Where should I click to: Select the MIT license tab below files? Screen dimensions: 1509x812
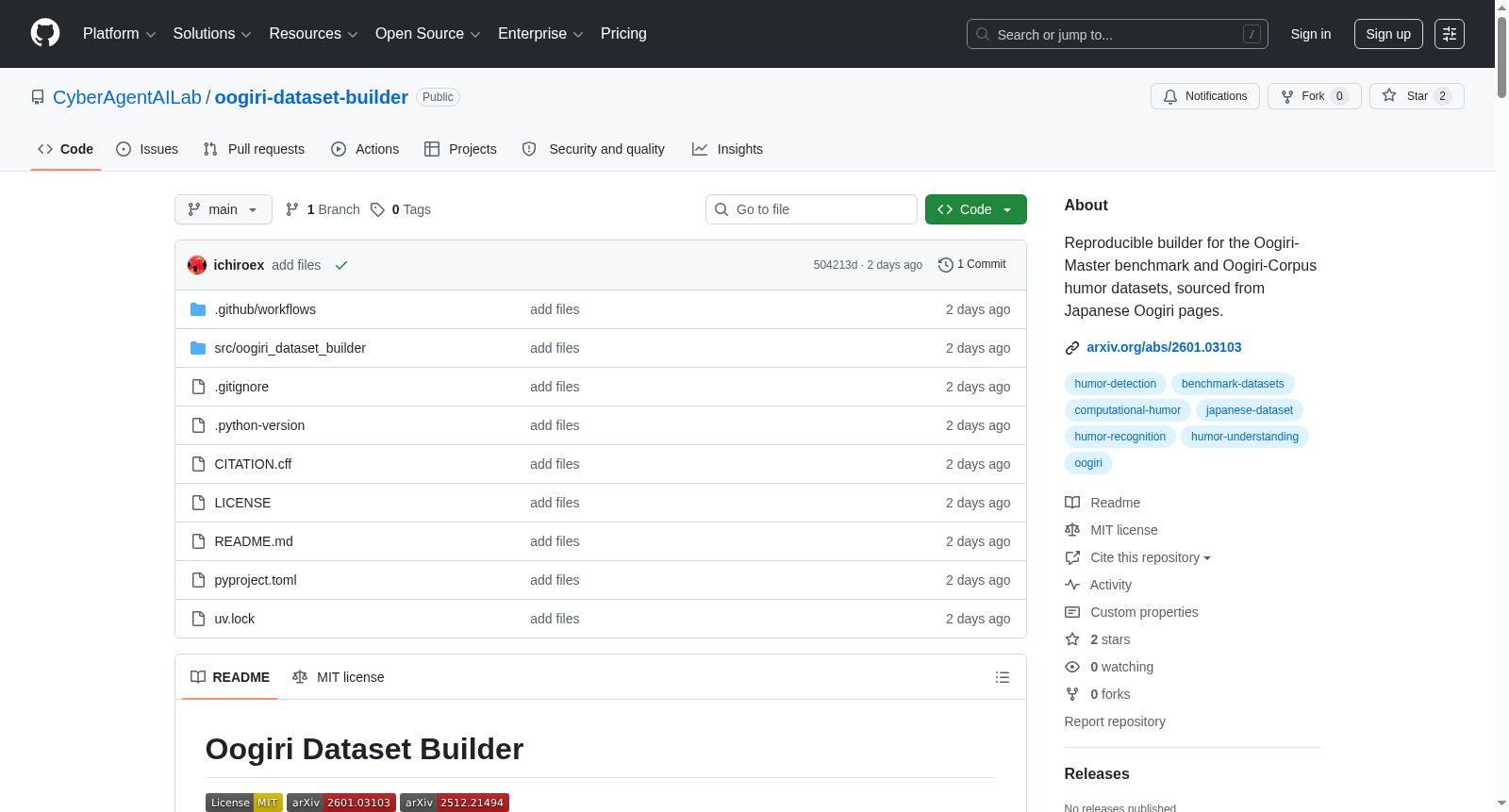coord(339,677)
